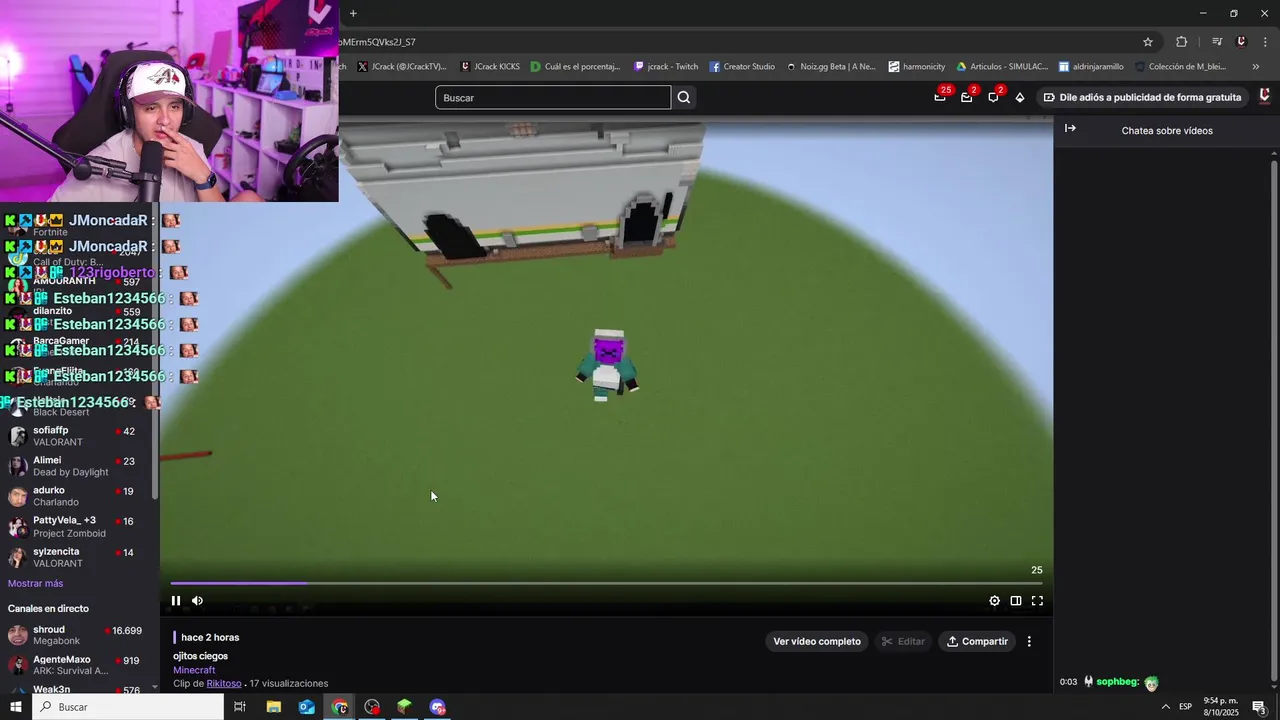Open clip player settings gear

point(994,601)
